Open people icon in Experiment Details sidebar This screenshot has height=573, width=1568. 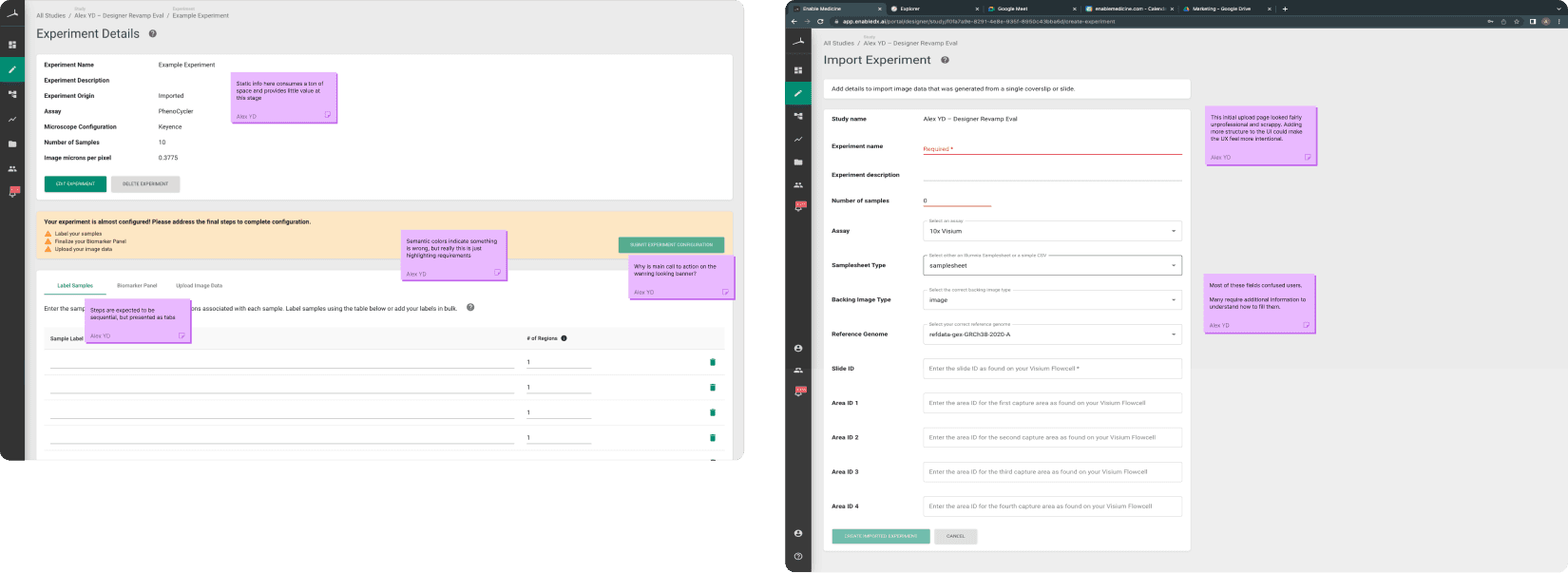pos(12,169)
